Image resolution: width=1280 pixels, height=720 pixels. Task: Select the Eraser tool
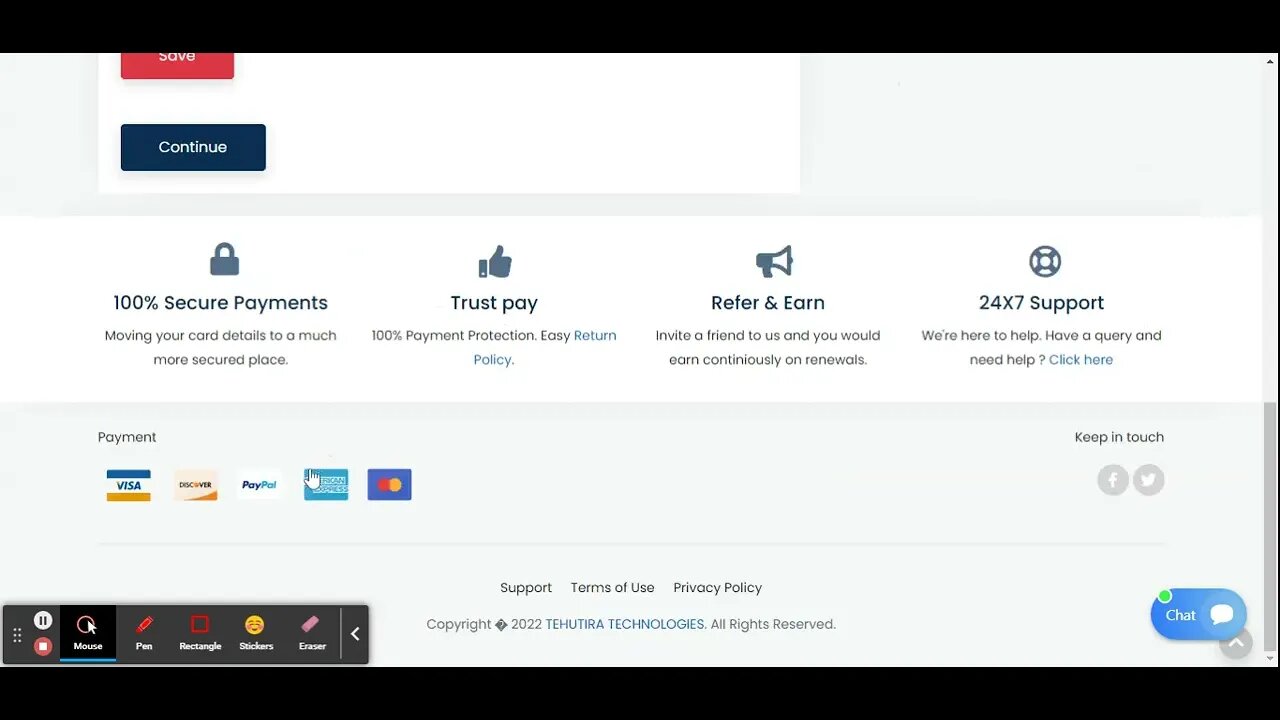[312, 634]
